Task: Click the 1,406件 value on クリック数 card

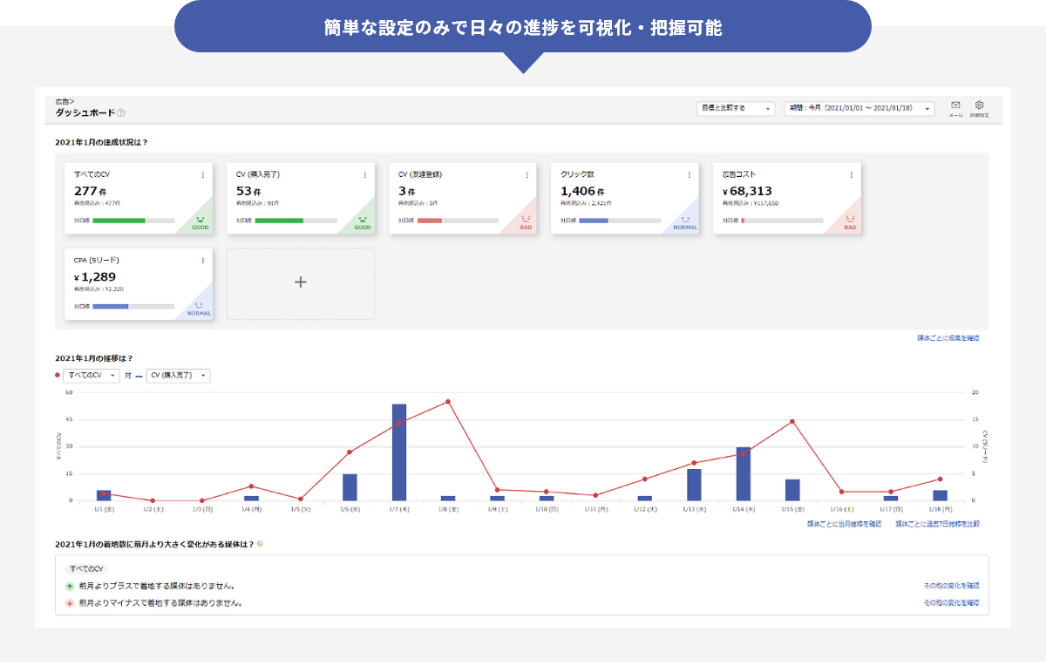Action: pyautogui.click(x=582, y=191)
